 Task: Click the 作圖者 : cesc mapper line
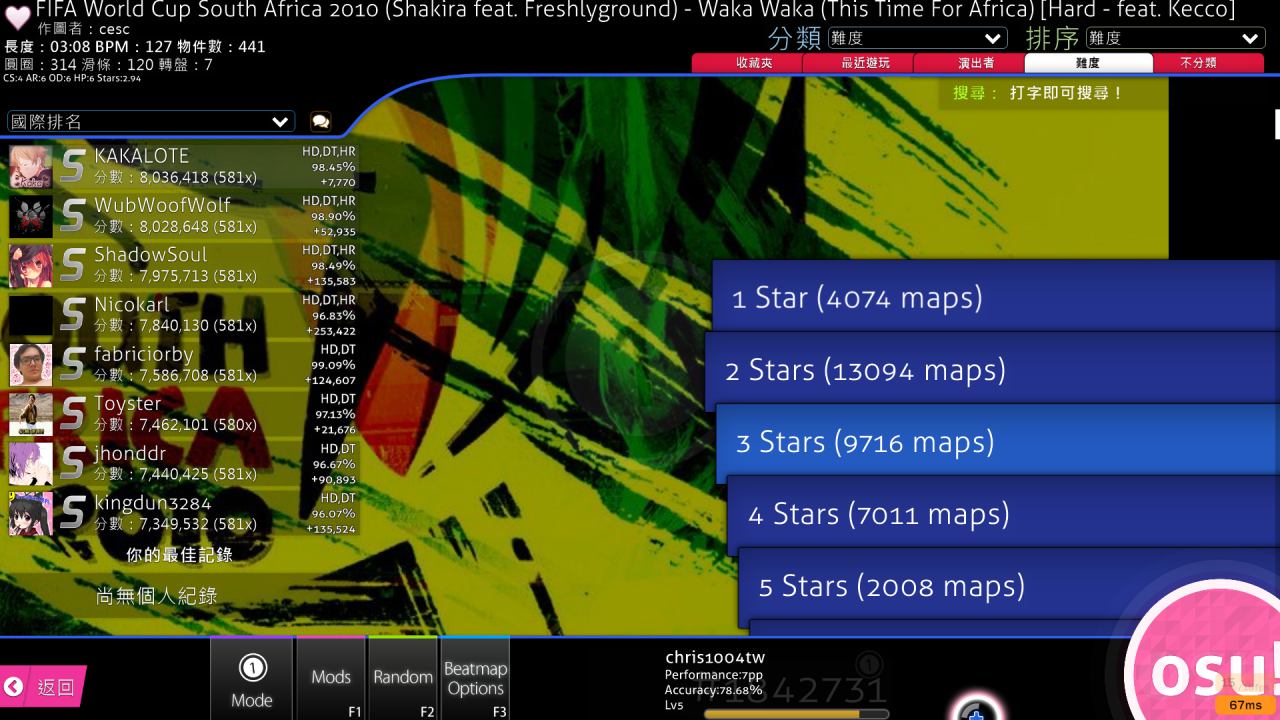[84, 29]
